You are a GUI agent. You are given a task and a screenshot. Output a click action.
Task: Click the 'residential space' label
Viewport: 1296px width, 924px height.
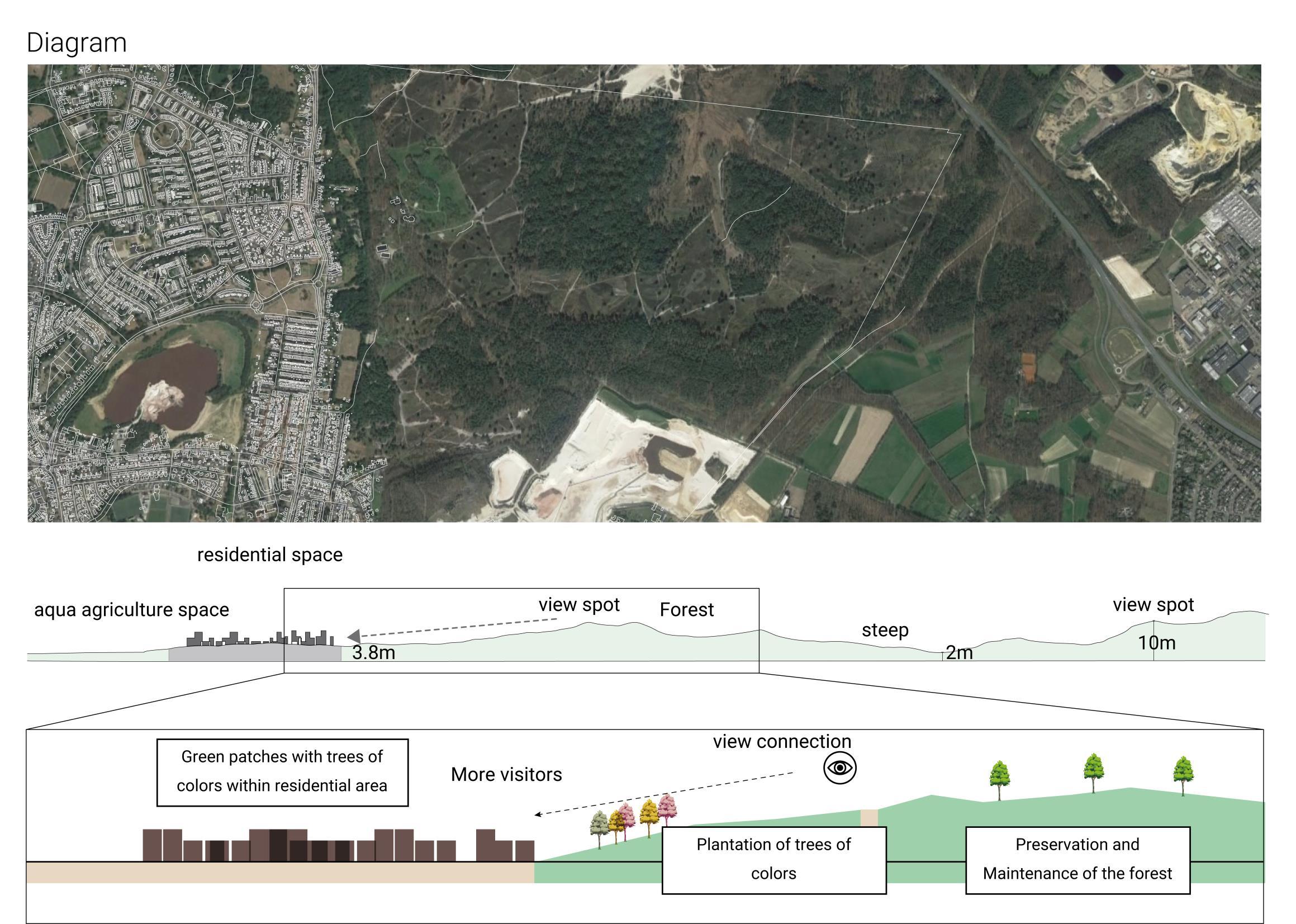point(269,555)
